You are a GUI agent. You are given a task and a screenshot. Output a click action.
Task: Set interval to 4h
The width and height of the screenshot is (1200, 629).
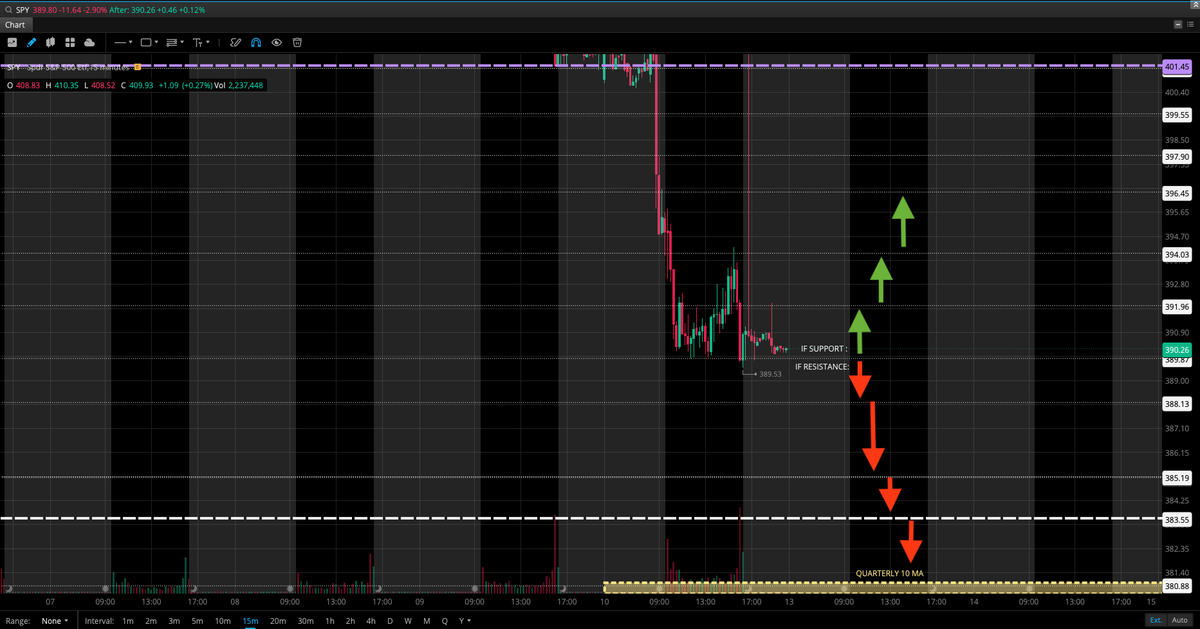(370, 621)
